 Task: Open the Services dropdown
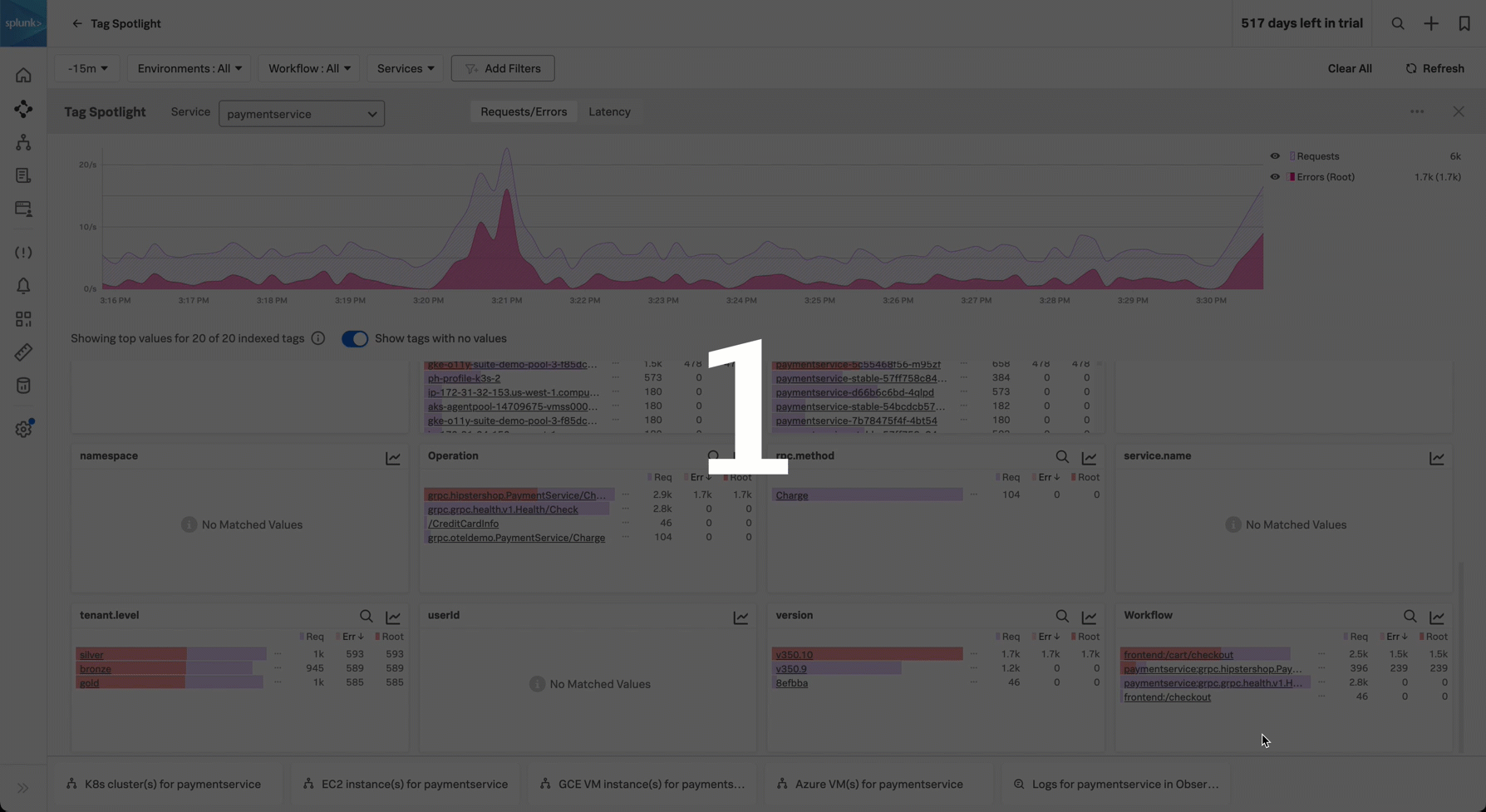point(406,68)
